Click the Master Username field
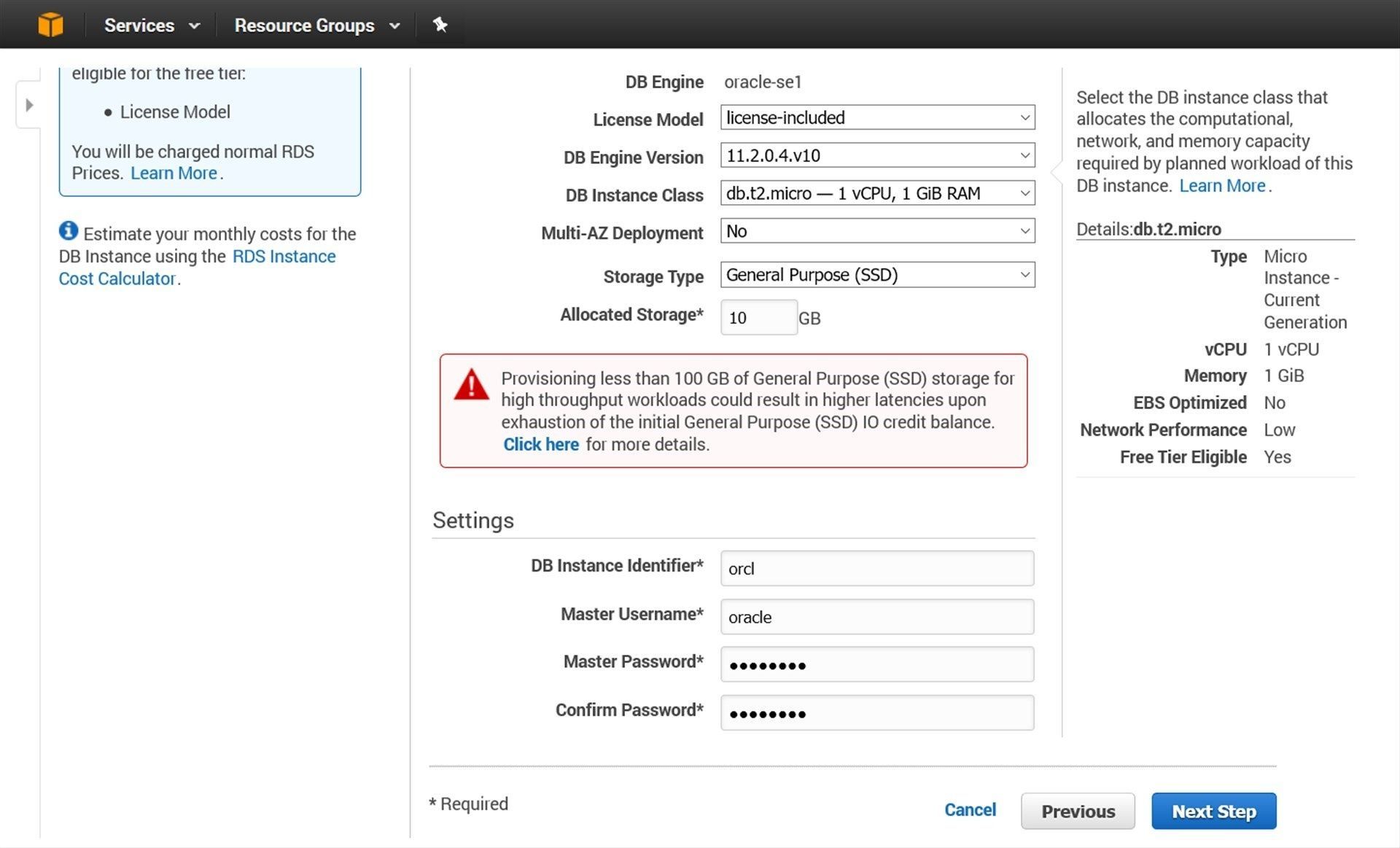This screenshot has width=1400, height=848. pos(877,617)
